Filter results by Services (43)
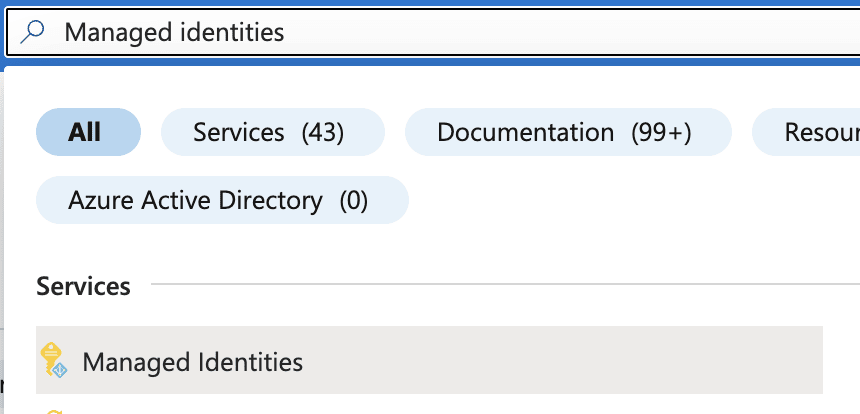This screenshot has height=414, width=860. pyautogui.click(x=273, y=132)
